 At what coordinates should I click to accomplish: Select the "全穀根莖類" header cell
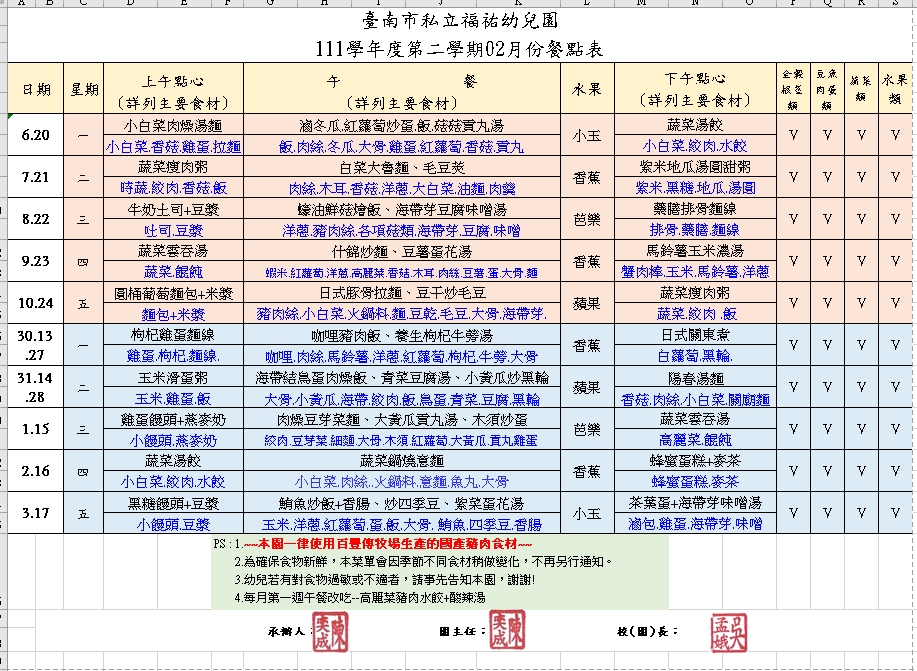coord(793,88)
